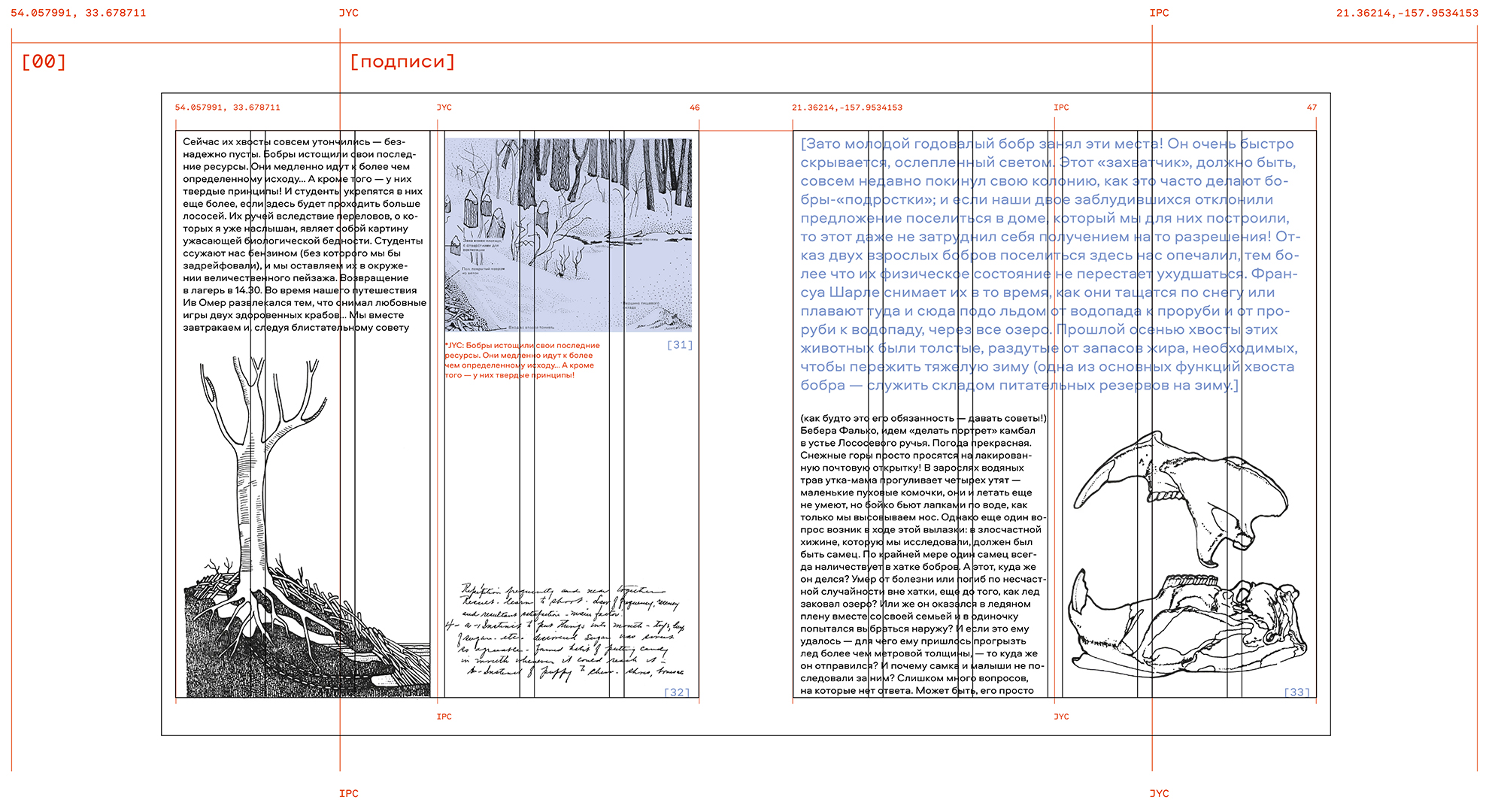Click figure number [32]
1489x812 pixels.
tap(677, 692)
